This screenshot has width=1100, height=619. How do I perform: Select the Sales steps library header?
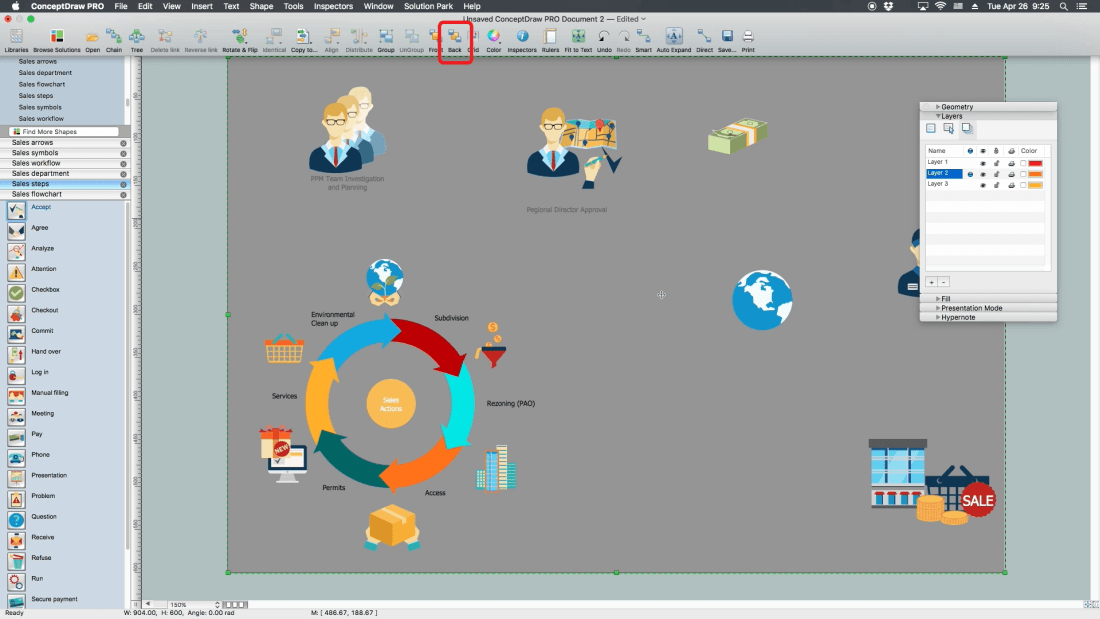(65, 184)
